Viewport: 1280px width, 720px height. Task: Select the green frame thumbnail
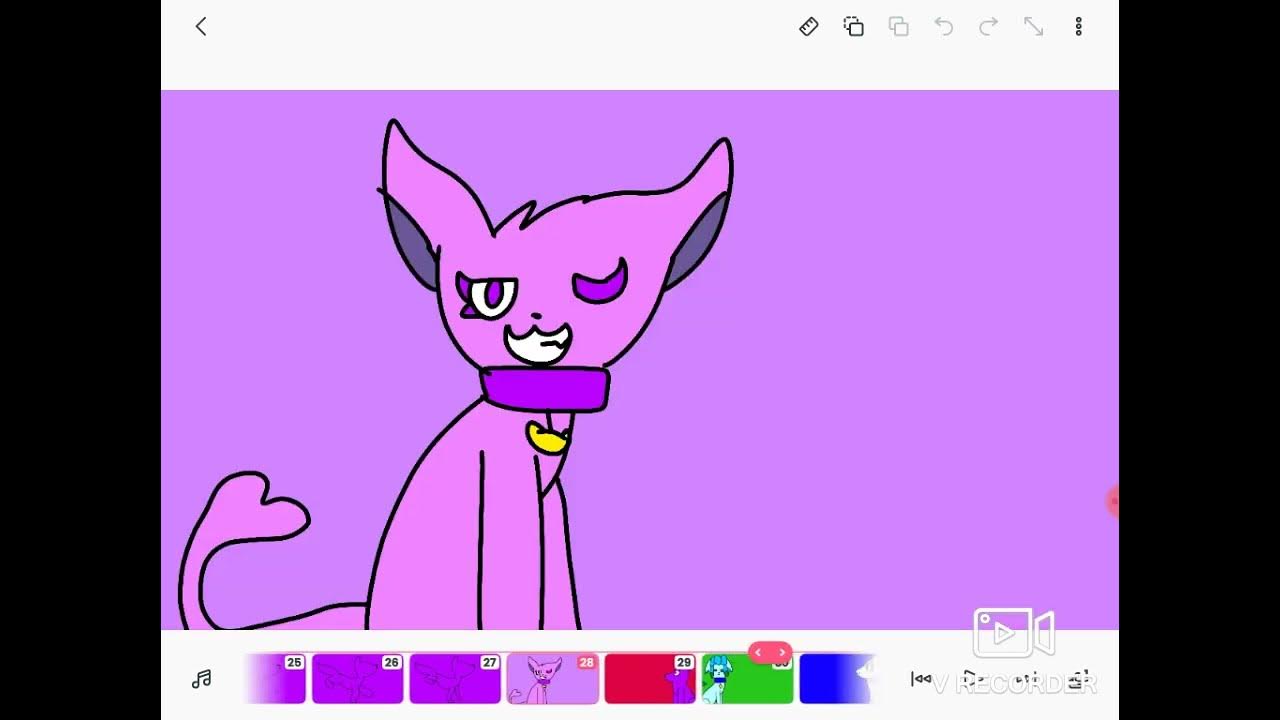[747, 679]
